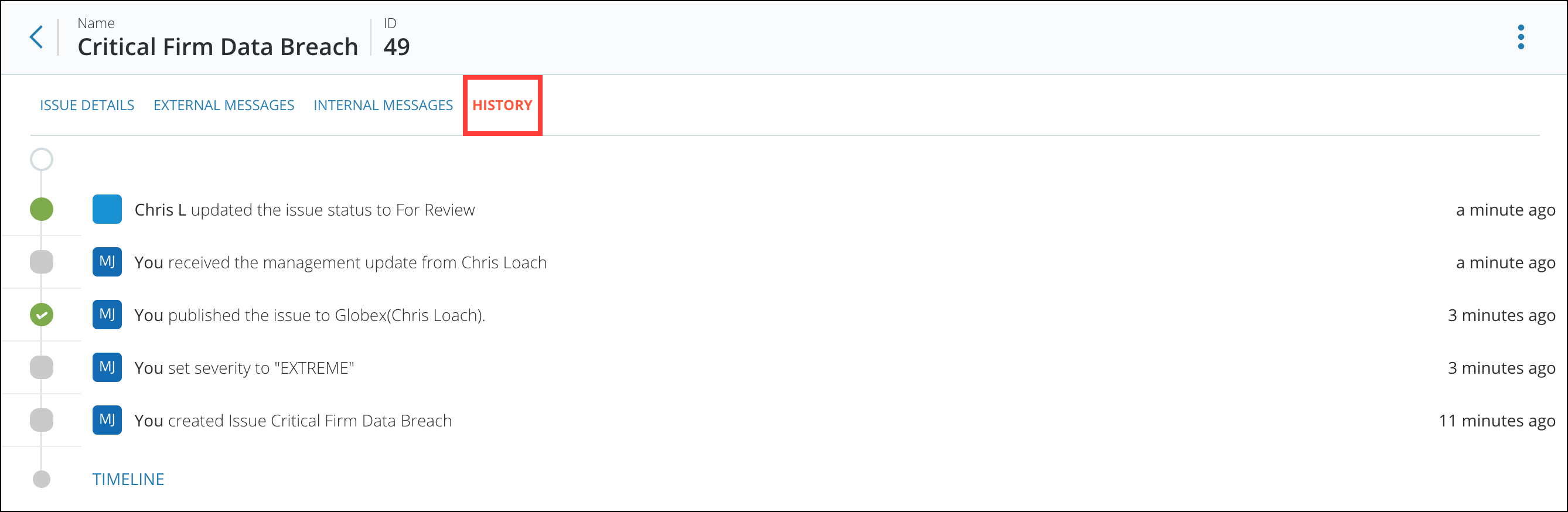Click the MJ avatar on created Issue row
Viewport: 1568px width, 512px height.
point(107,420)
